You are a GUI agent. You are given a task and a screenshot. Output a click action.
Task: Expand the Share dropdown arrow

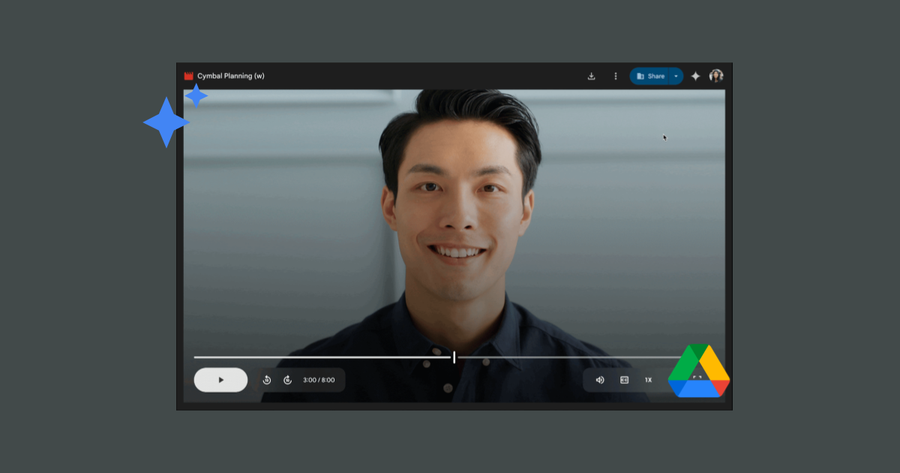pos(676,76)
